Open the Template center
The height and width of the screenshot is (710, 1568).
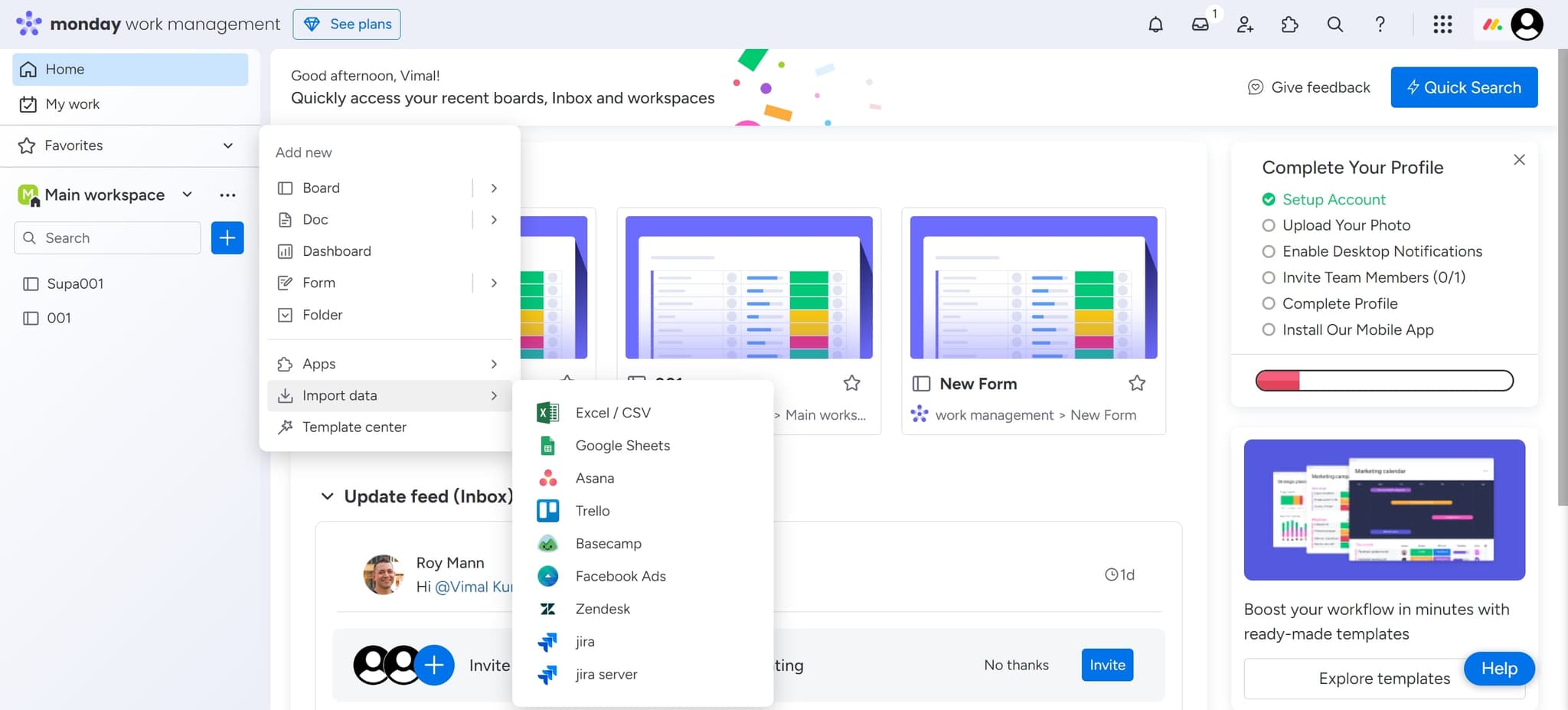pyautogui.click(x=354, y=427)
